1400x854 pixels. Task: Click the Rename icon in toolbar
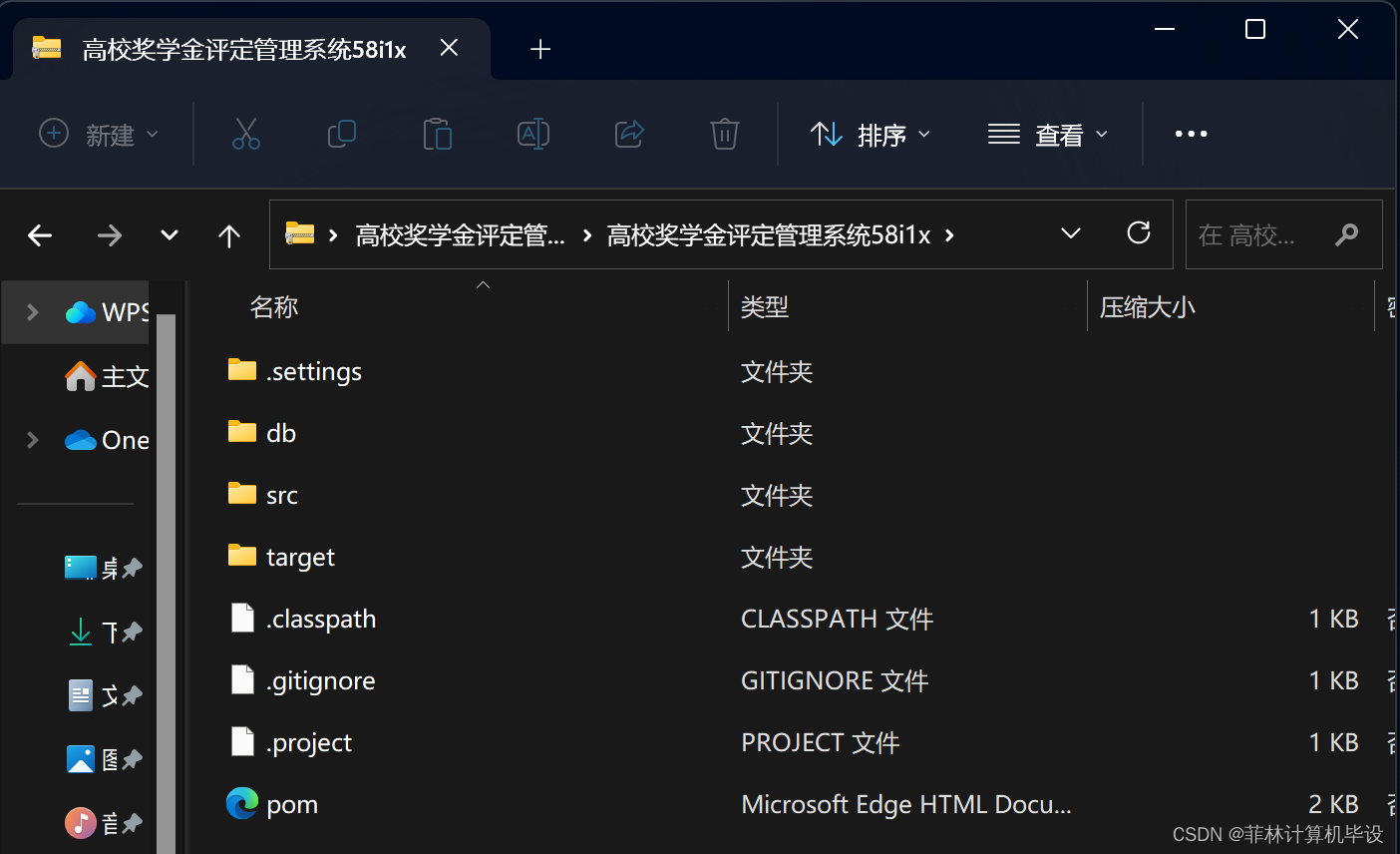(533, 134)
